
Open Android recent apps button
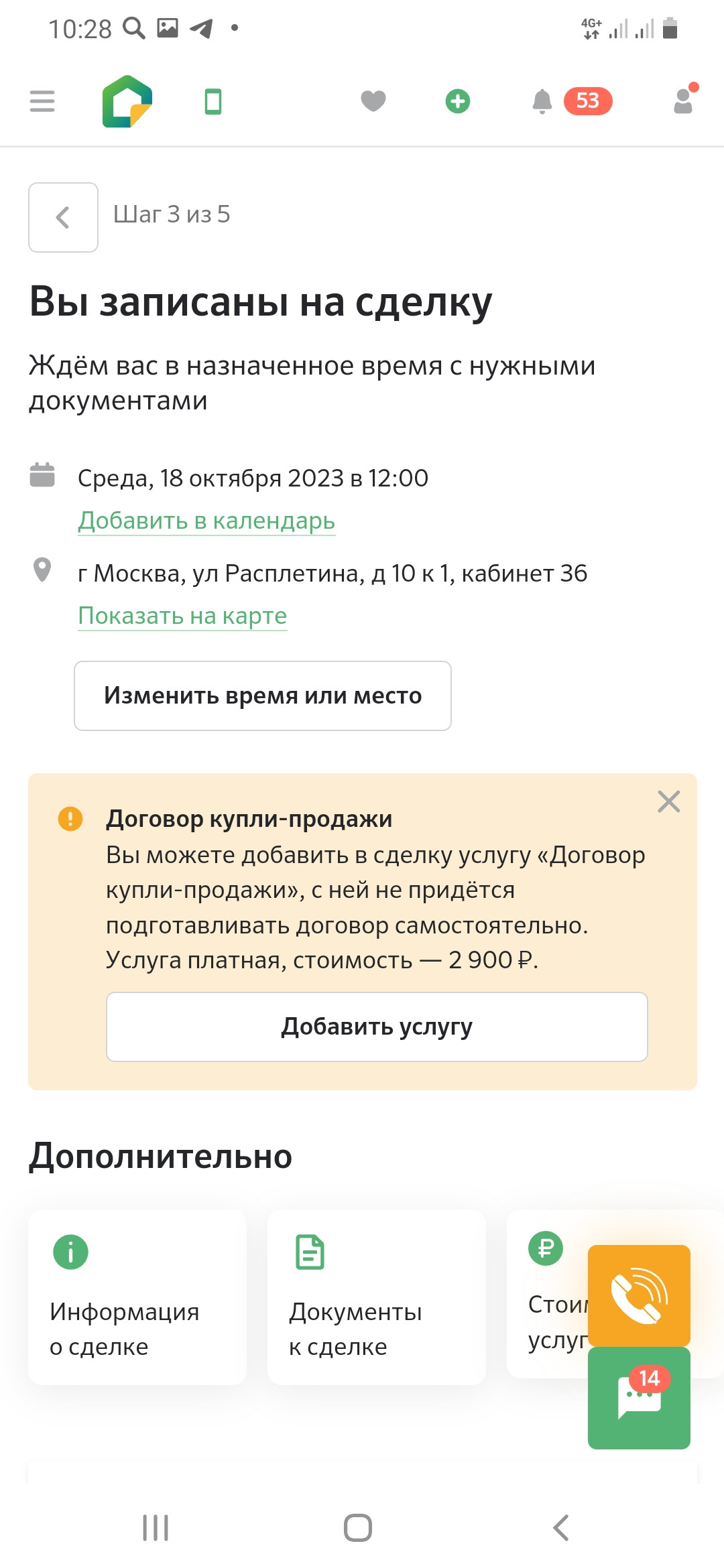[156, 1528]
